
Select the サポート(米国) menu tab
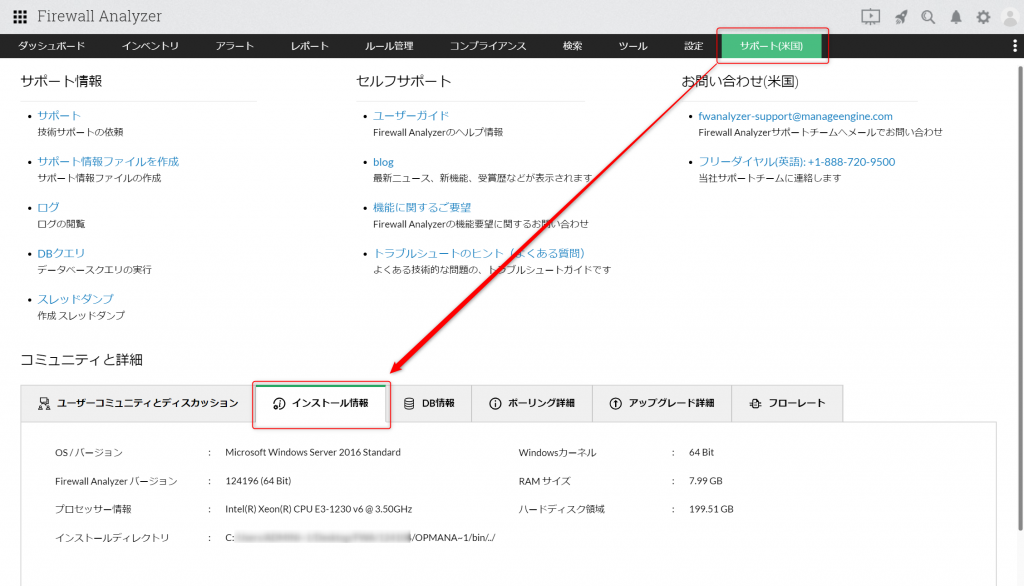pyautogui.click(x=771, y=46)
